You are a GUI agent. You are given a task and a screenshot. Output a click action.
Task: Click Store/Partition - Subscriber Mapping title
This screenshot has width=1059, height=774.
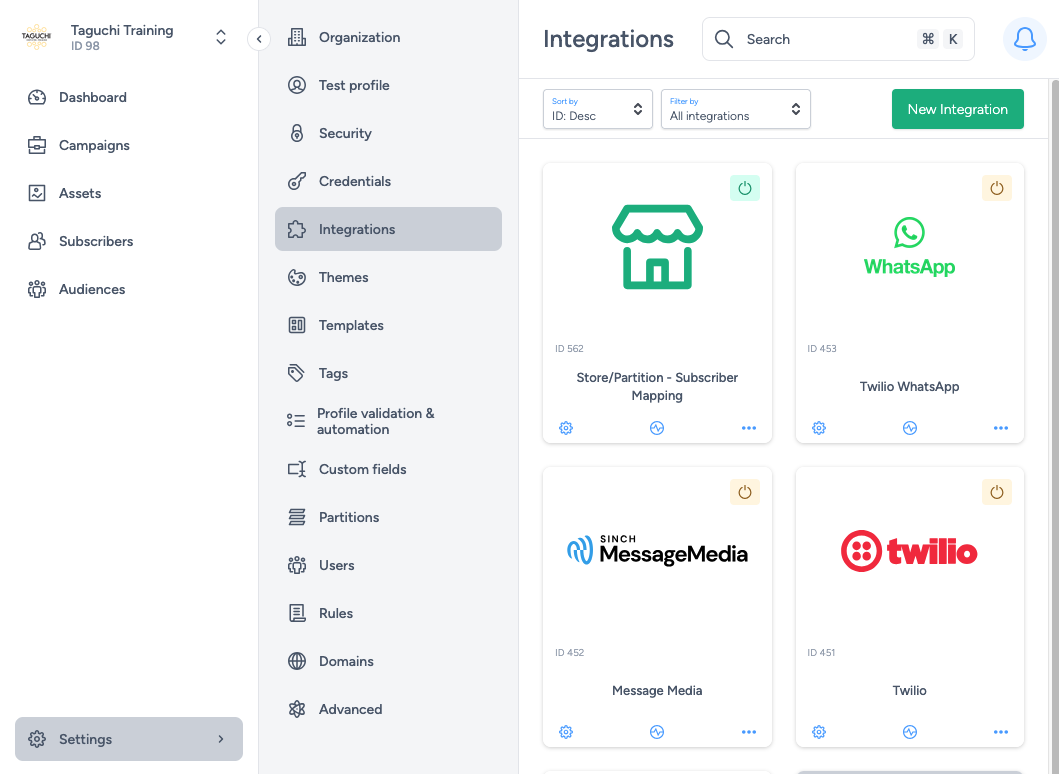pos(656,386)
